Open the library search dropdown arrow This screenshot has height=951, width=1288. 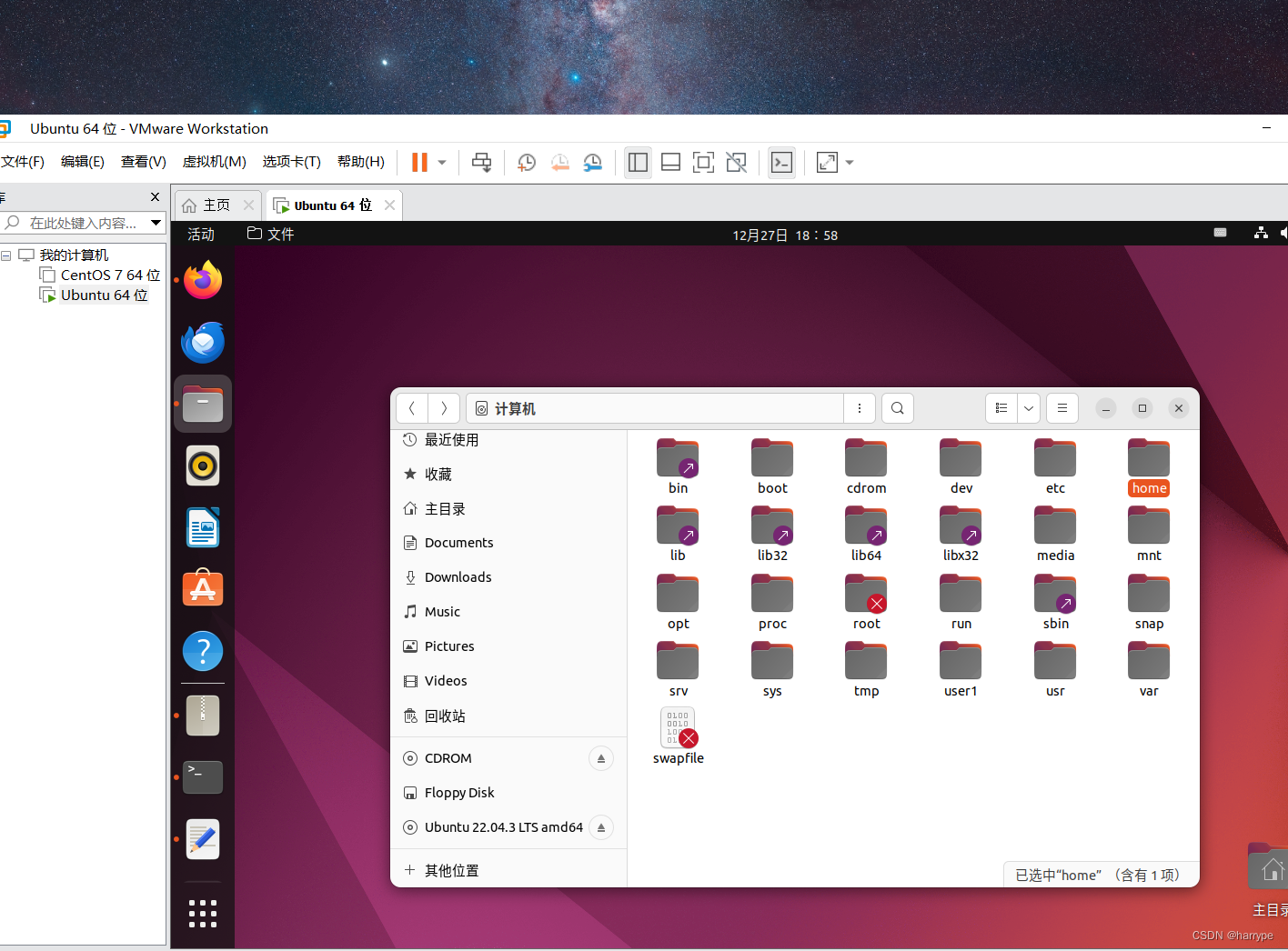point(156,223)
